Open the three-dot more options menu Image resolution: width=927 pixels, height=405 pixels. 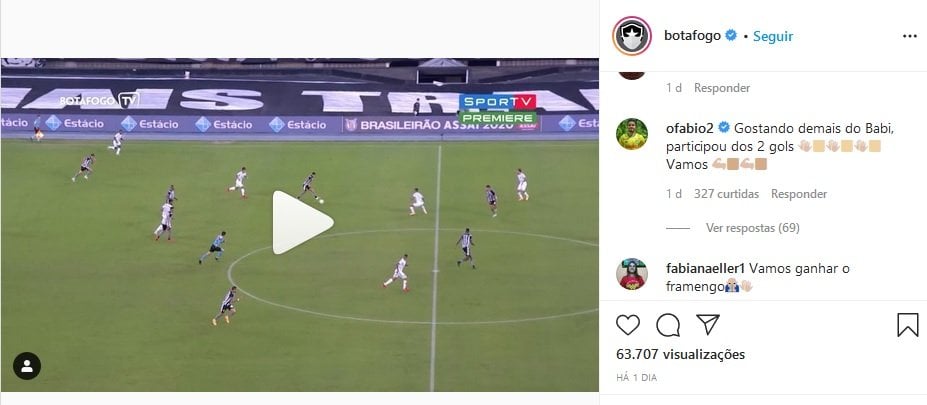909,36
